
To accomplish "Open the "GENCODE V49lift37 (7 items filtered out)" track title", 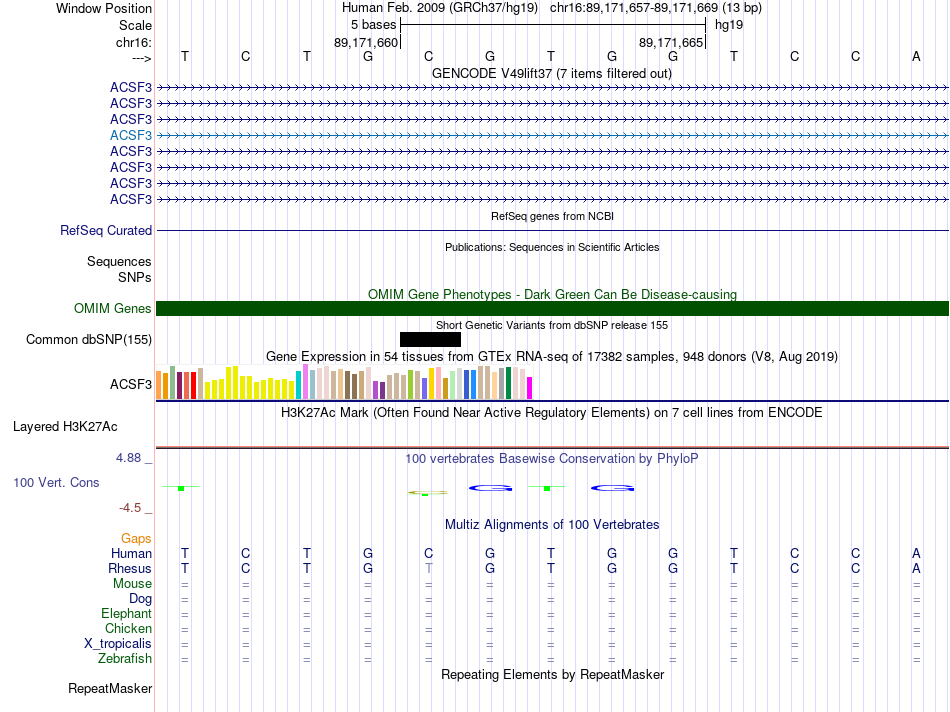I will coord(552,73).
